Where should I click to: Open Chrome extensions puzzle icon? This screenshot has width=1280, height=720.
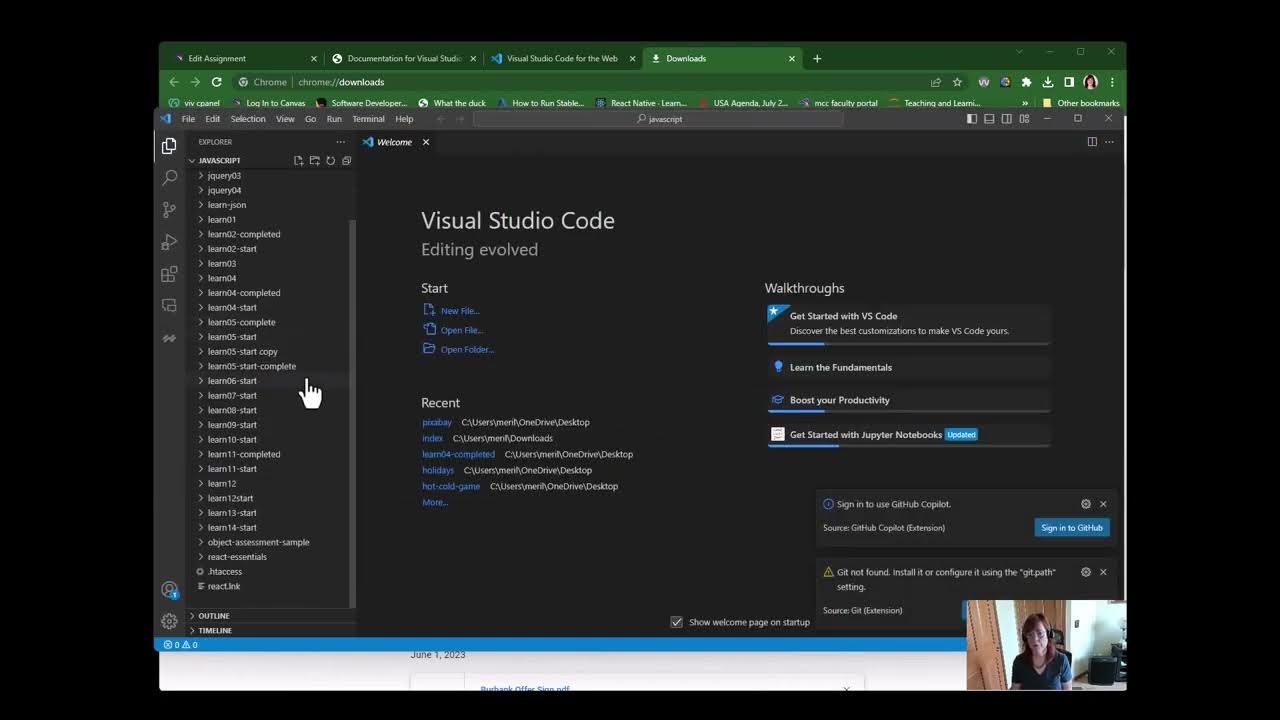[x=1026, y=82]
